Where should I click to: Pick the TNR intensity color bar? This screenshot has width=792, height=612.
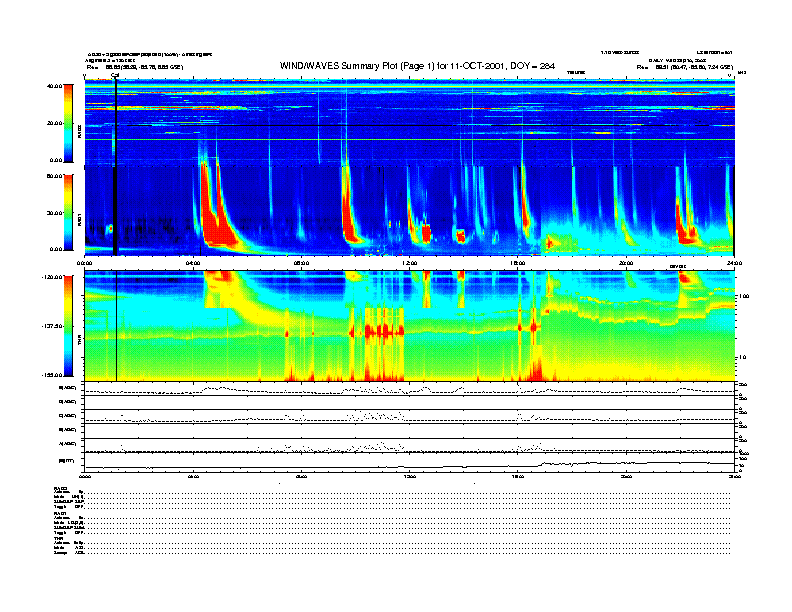click(x=68, y=326)
